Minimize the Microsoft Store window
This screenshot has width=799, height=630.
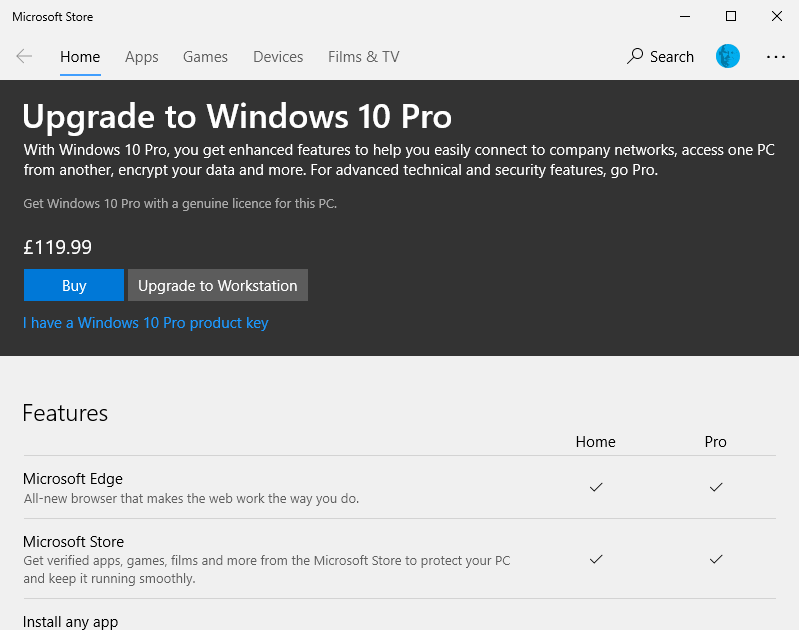tap(685, 16)
